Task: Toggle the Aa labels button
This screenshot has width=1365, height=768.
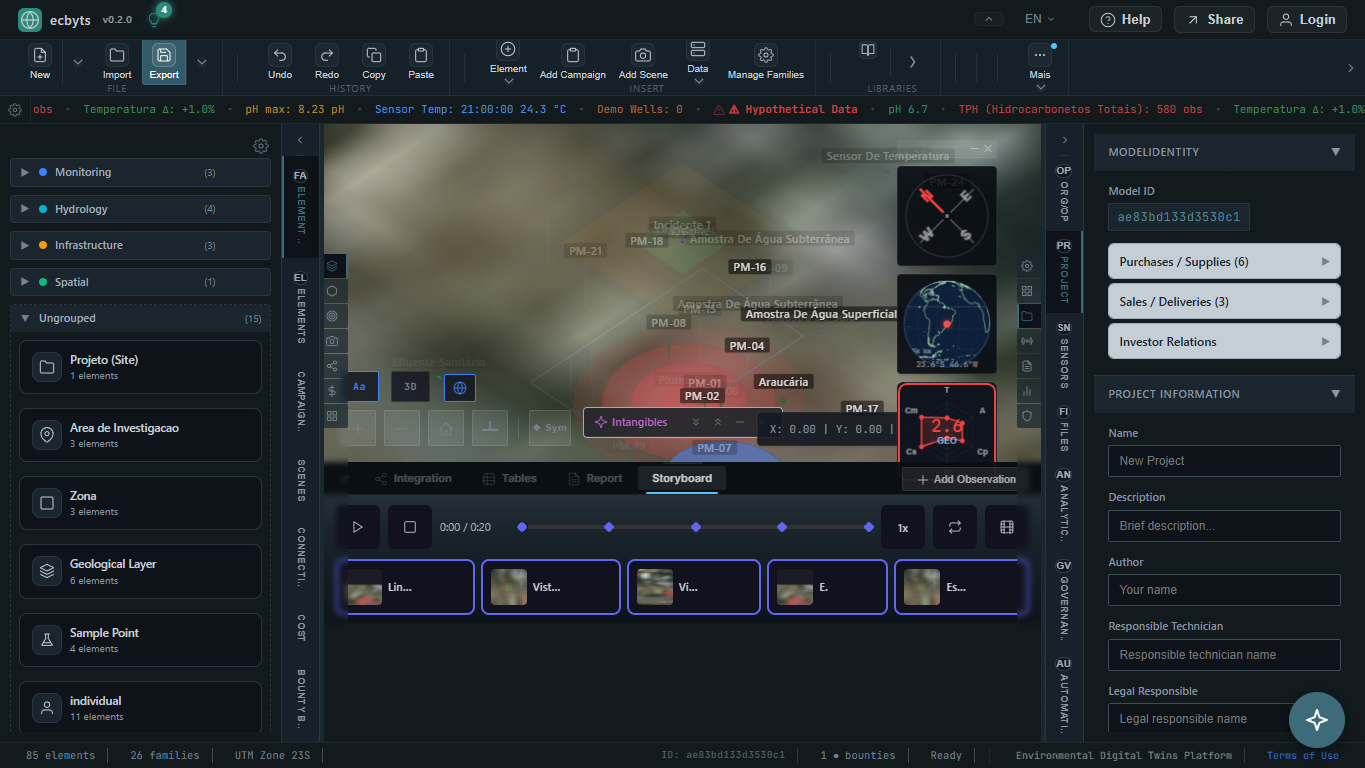Action: [x=359, y=387]
